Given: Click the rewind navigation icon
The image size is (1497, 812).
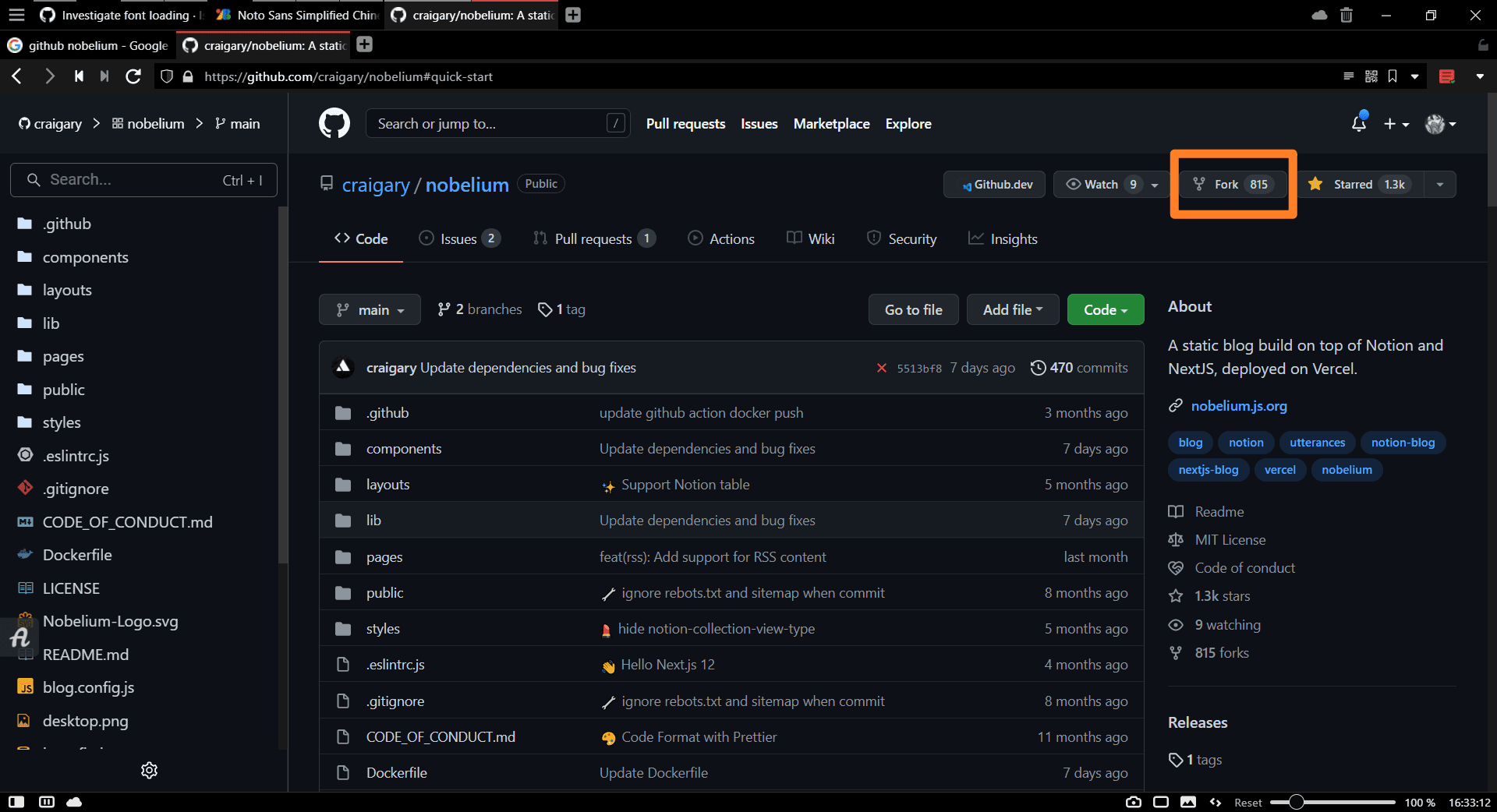Looking at the screenshot, I should (79, 76).
